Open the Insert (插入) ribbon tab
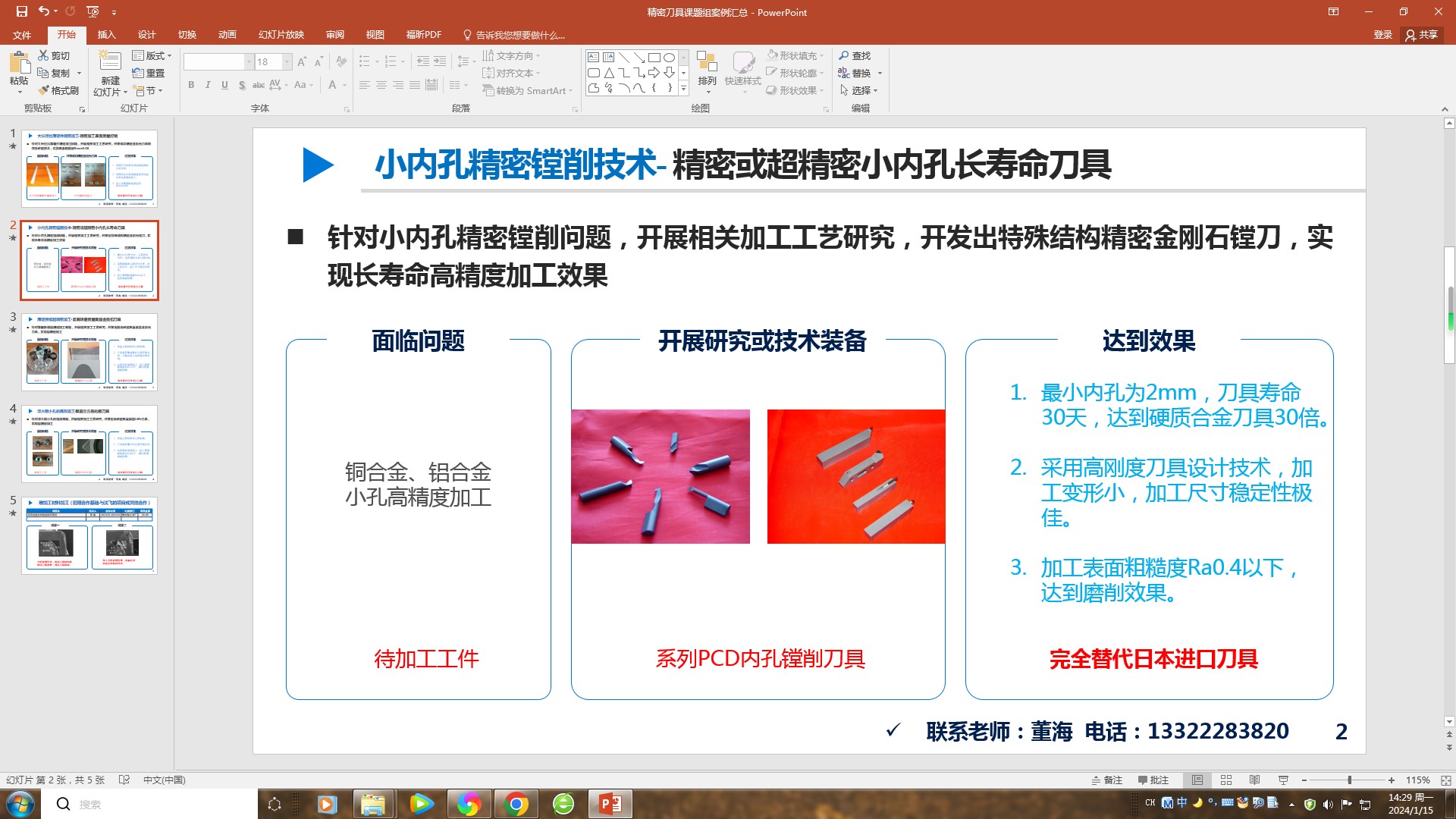 click(x=106, y=35)
